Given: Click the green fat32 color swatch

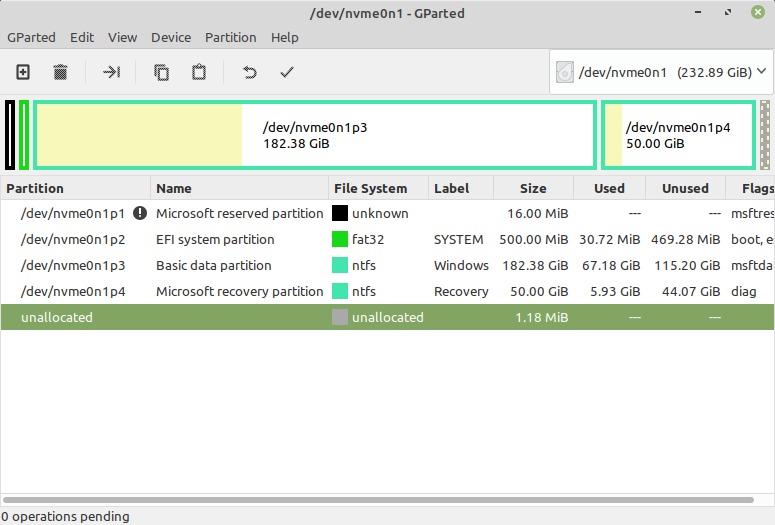Looking at the screenshot, I should point(340,239).
